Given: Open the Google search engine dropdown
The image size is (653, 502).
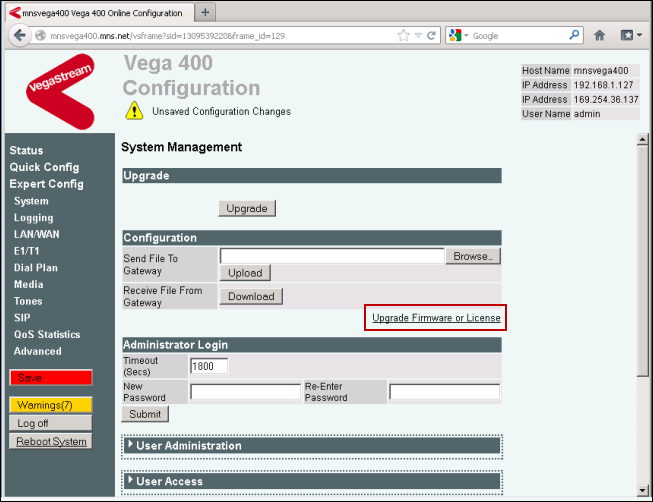Looking at the screenshot, I should tap(459, 35).
